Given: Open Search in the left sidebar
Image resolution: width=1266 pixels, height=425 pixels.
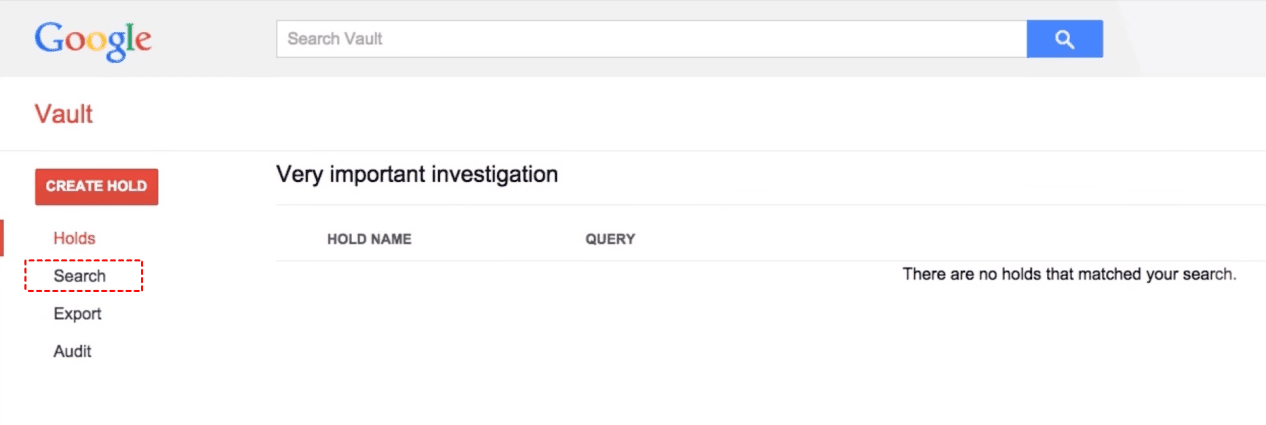Looking at the screenshot, I should [x=80, y=276].
